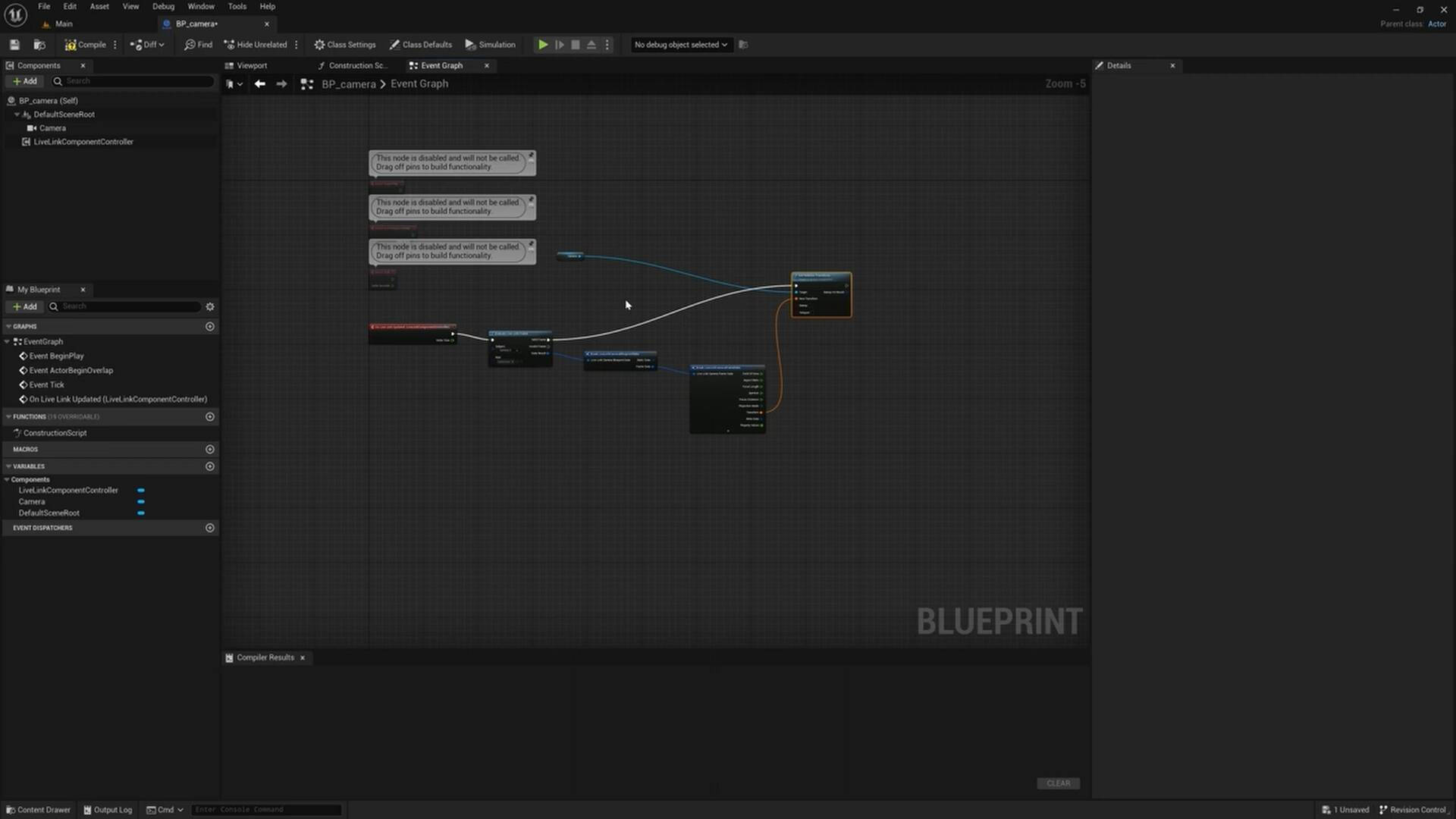This screenshot has width=1456, height=819.
Task: Open Class Defaults
Action: (x=421, y=45)
